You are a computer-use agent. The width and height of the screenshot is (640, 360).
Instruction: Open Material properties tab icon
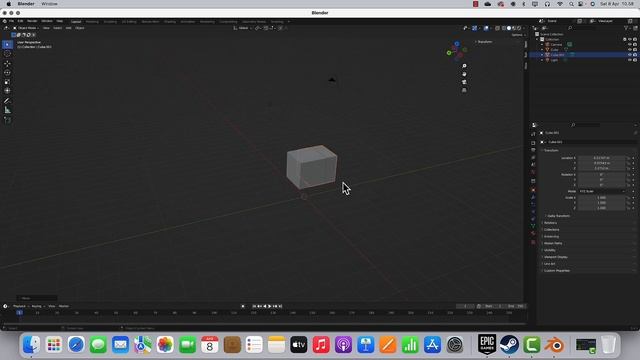pyautogui.click(x=533, y=233)
